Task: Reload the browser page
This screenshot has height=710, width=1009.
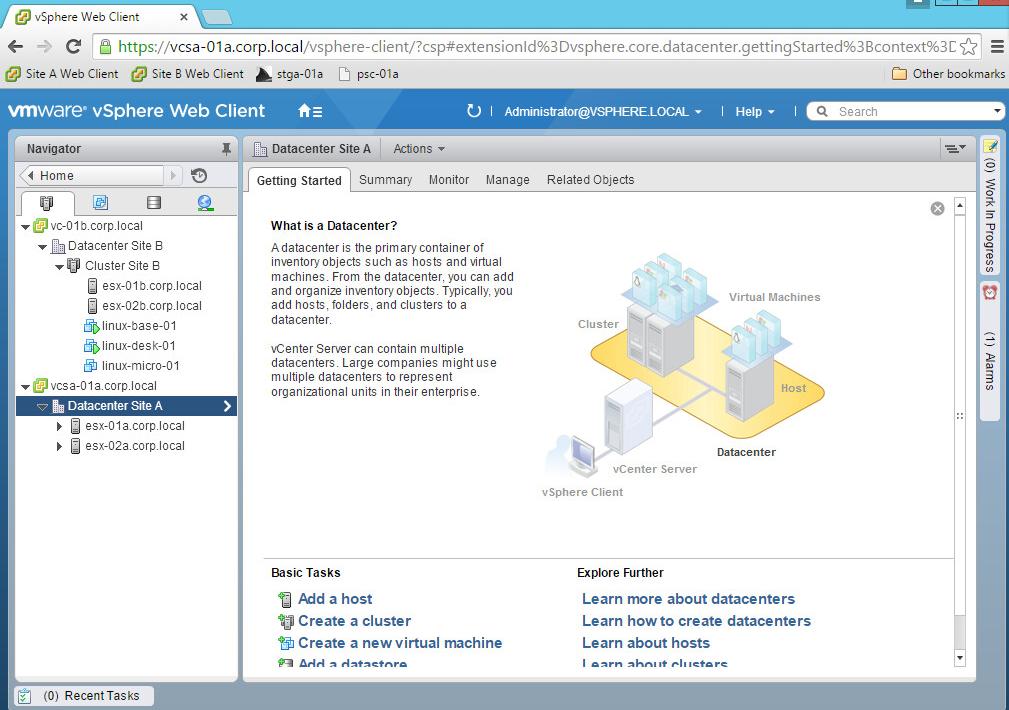Action: click(x=73, y=46)
